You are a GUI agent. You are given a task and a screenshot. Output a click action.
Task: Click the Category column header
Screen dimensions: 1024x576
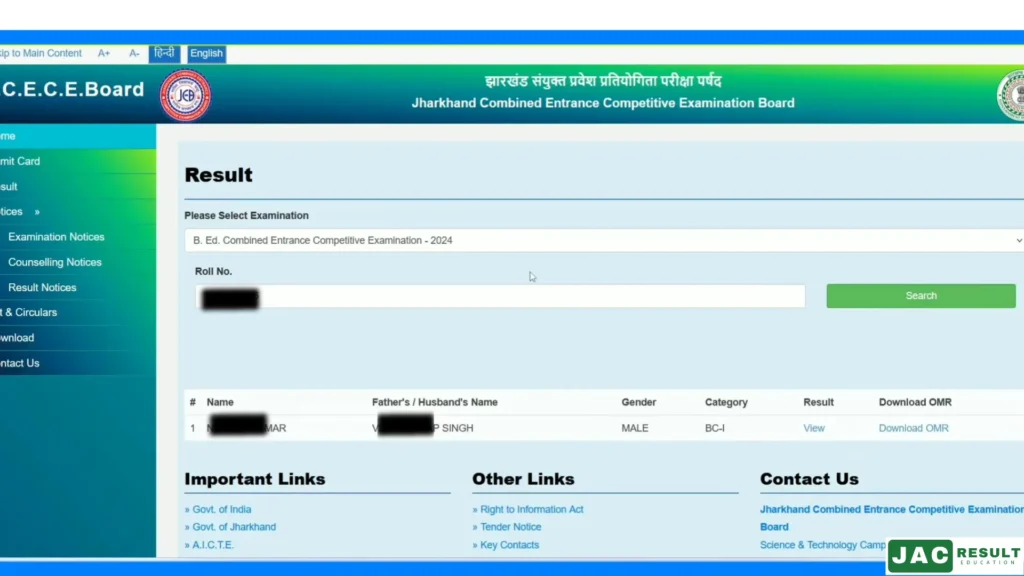(726, 402)
